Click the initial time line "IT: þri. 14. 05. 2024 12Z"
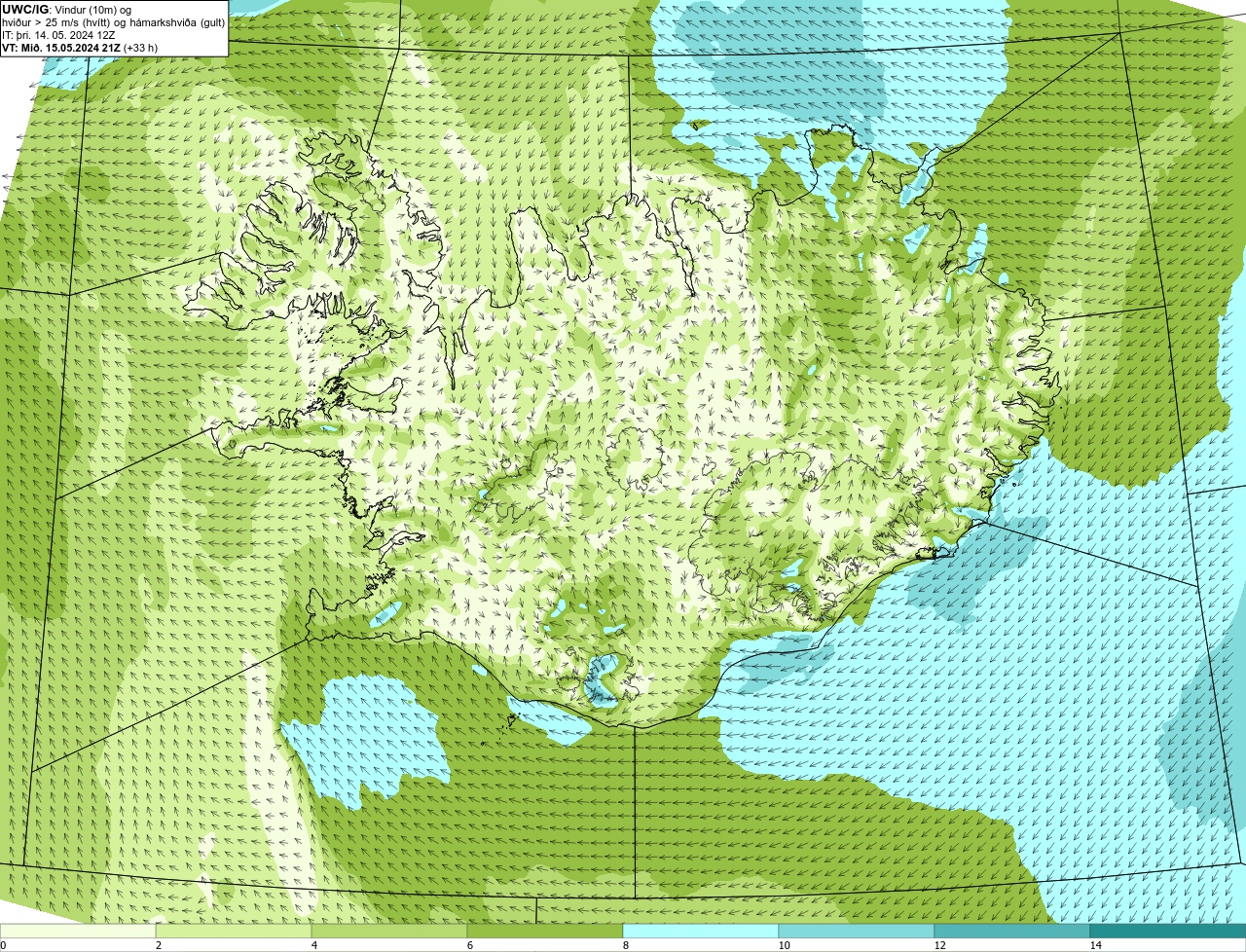Image resolution: width=1246 pixels, height=952 pixels. [x=60, y=34]
